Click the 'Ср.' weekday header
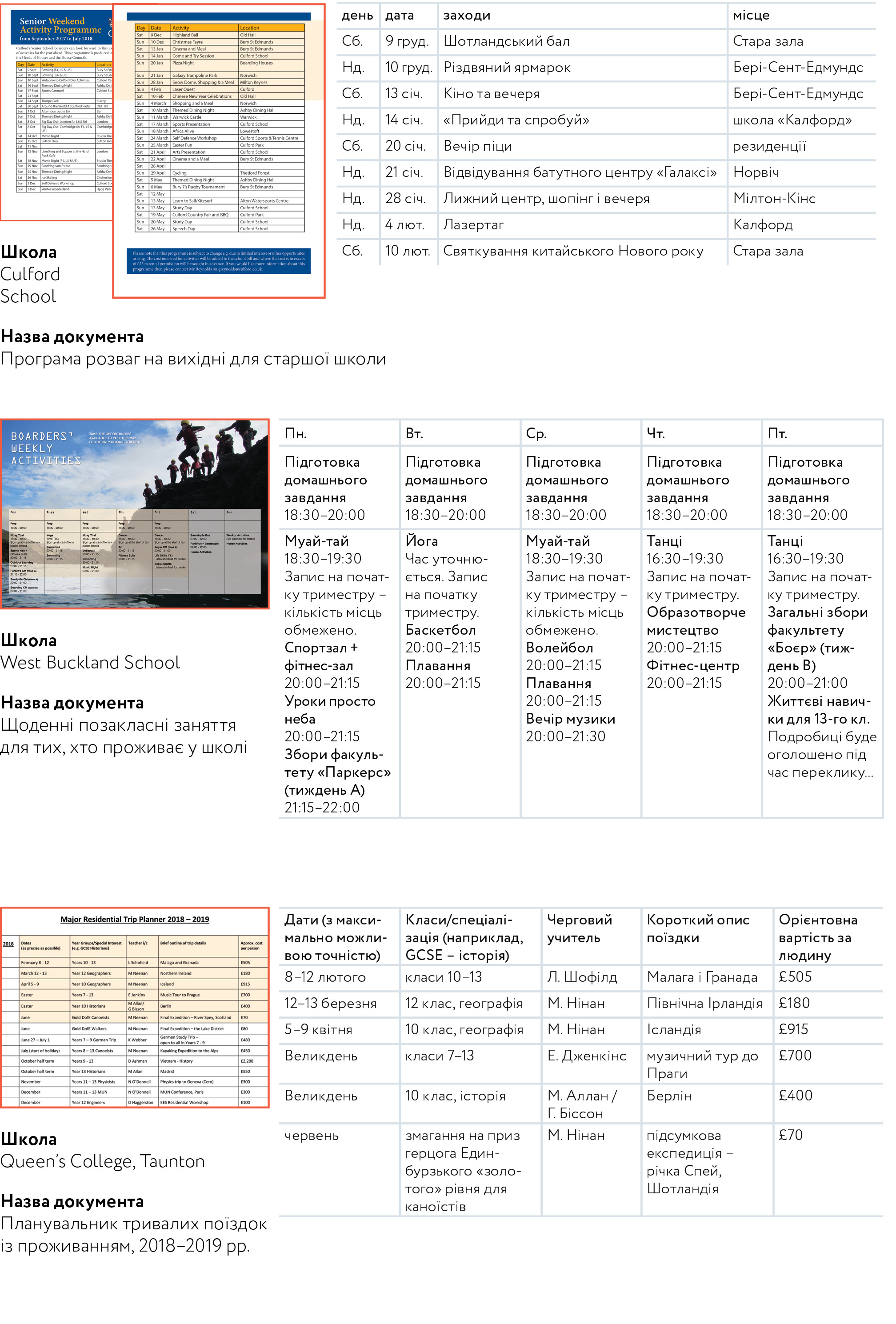Image resolution: width=896 pixels, height=1324 pixels. tap(536, 434)
